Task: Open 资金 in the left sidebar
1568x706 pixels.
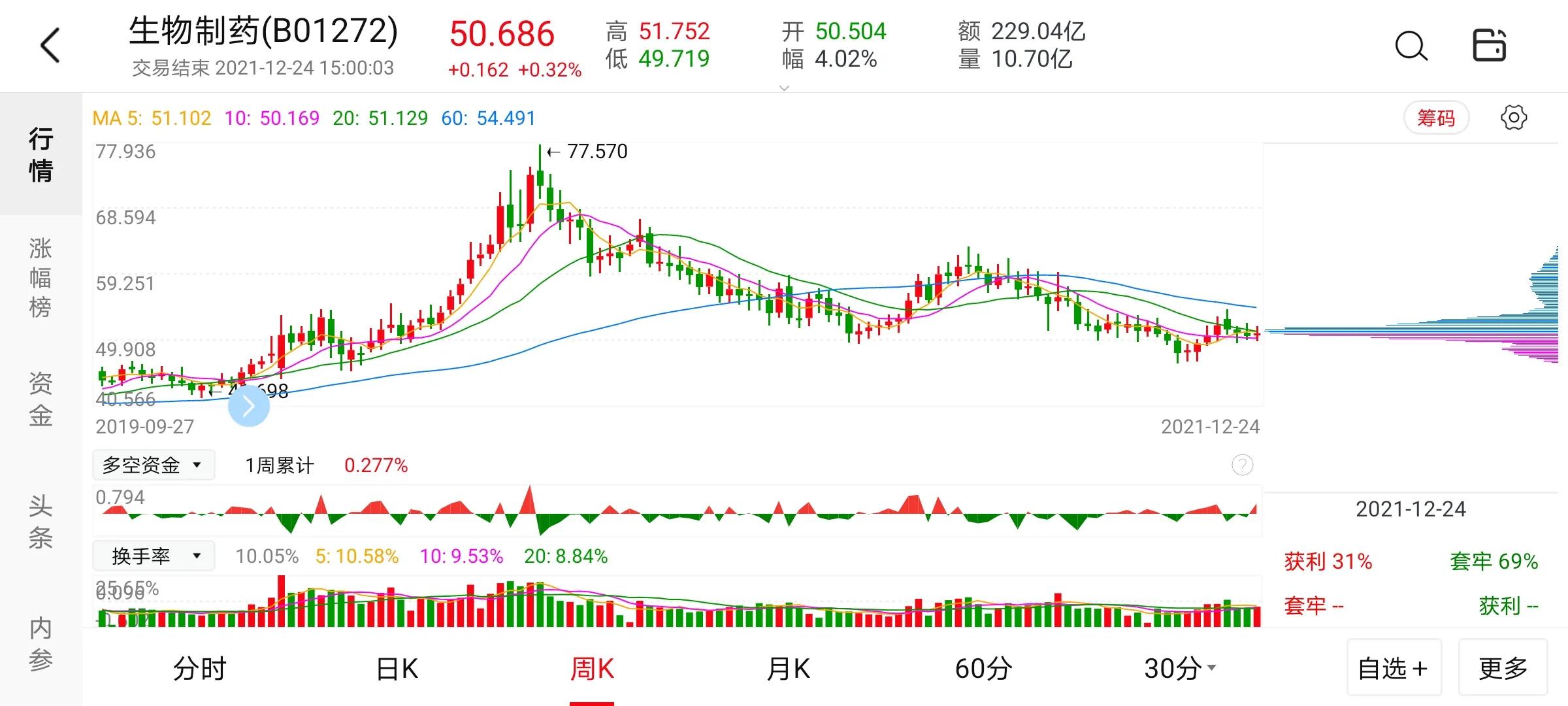Action: tap(41, 399)
